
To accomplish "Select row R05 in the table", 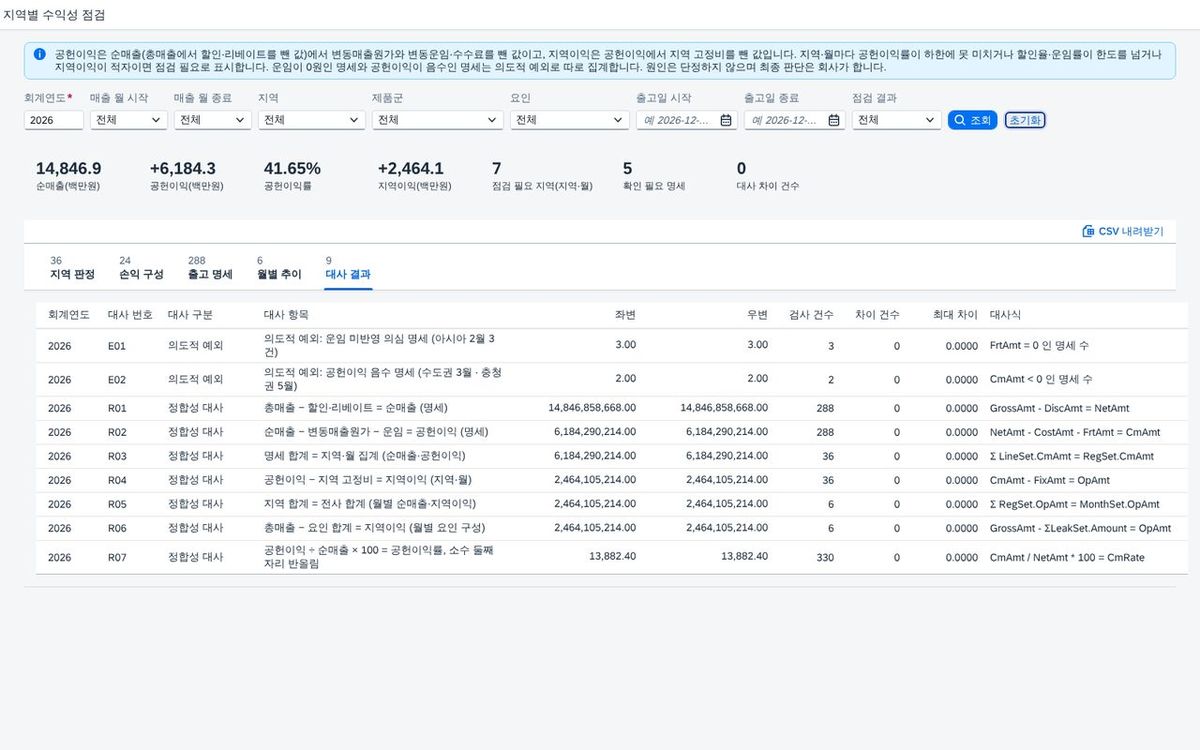I will pos(612,504).
